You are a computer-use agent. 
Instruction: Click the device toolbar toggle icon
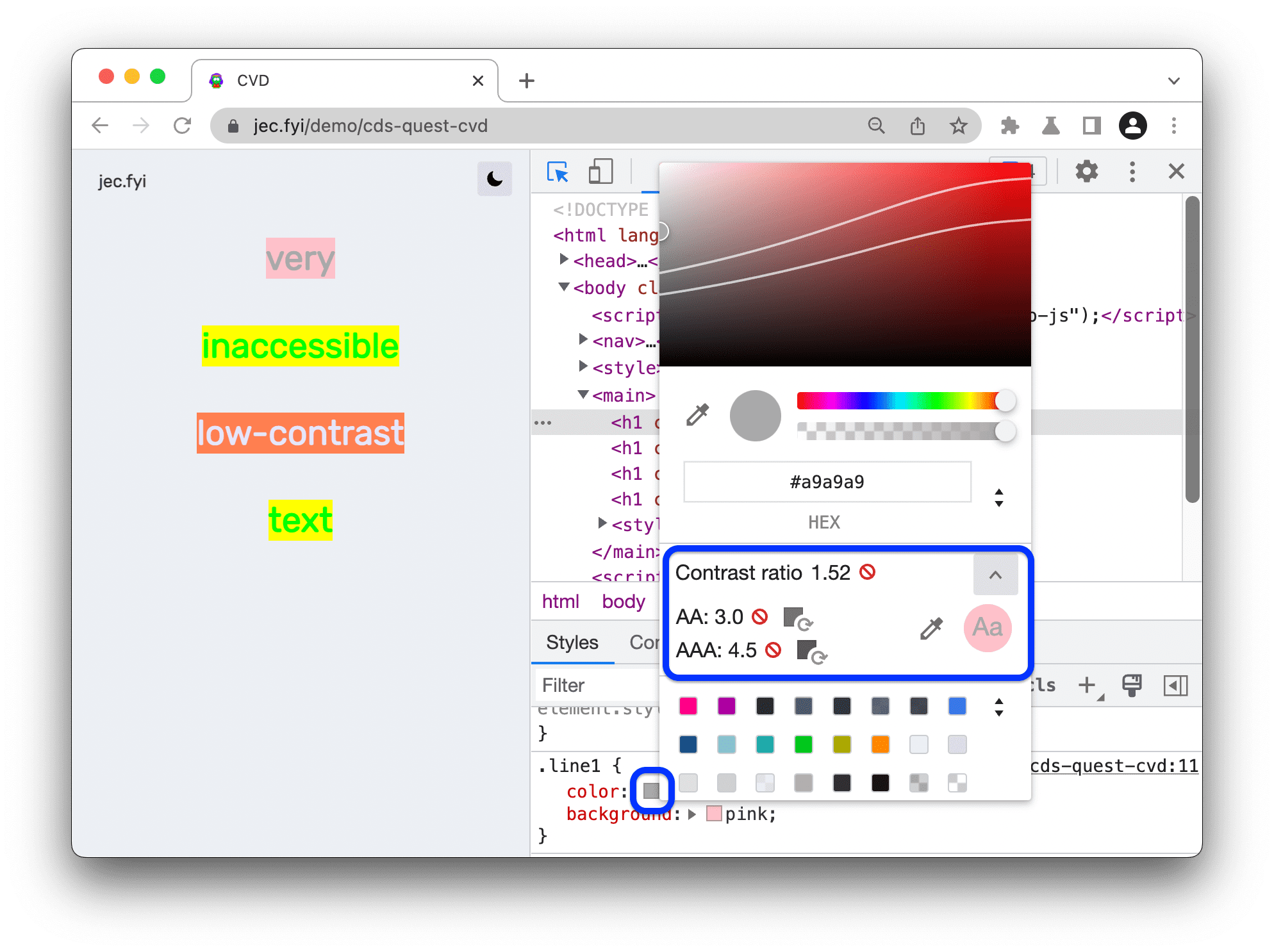pos(600,172)
